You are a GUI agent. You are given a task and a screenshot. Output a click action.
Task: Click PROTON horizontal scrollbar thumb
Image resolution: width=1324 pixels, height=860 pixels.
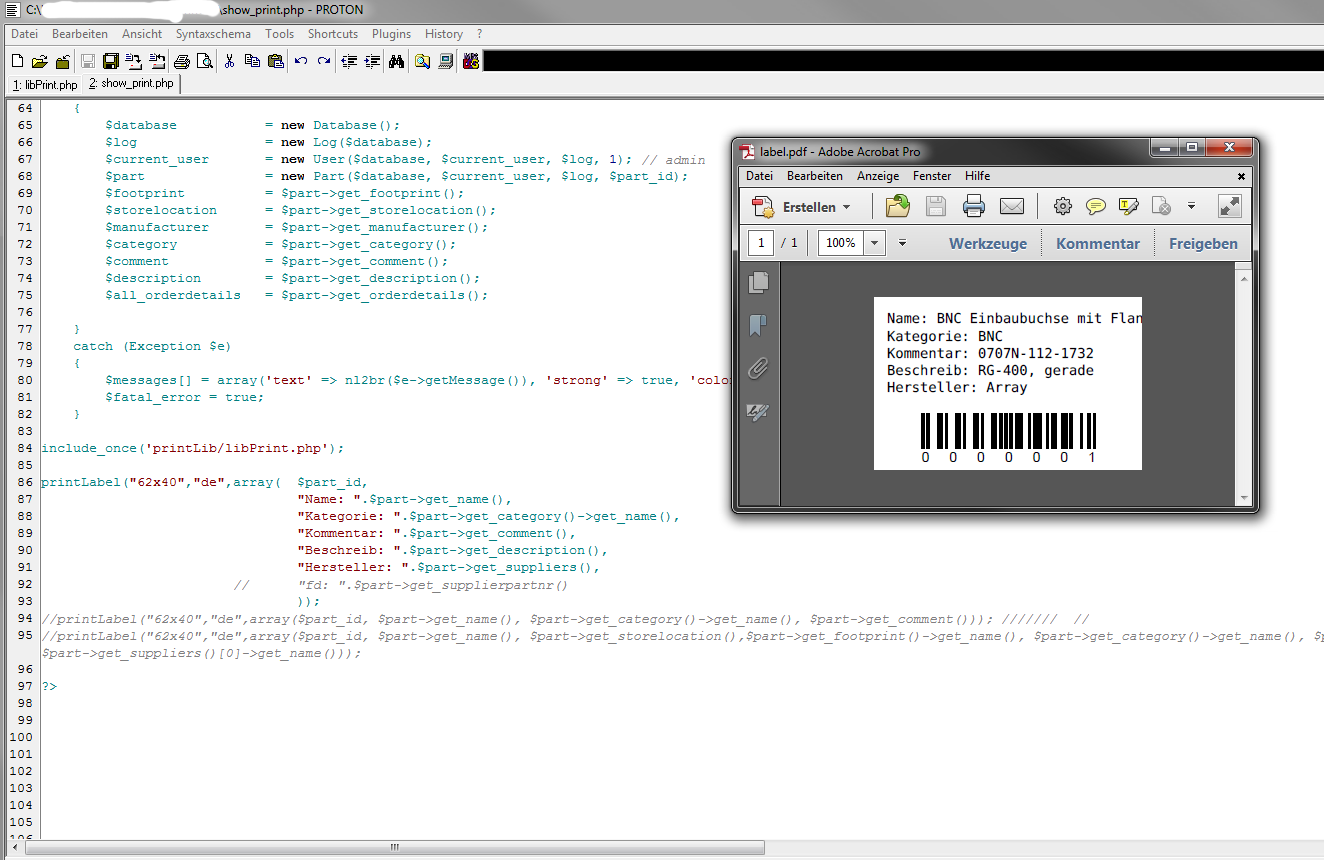click(x=394, y=848)
